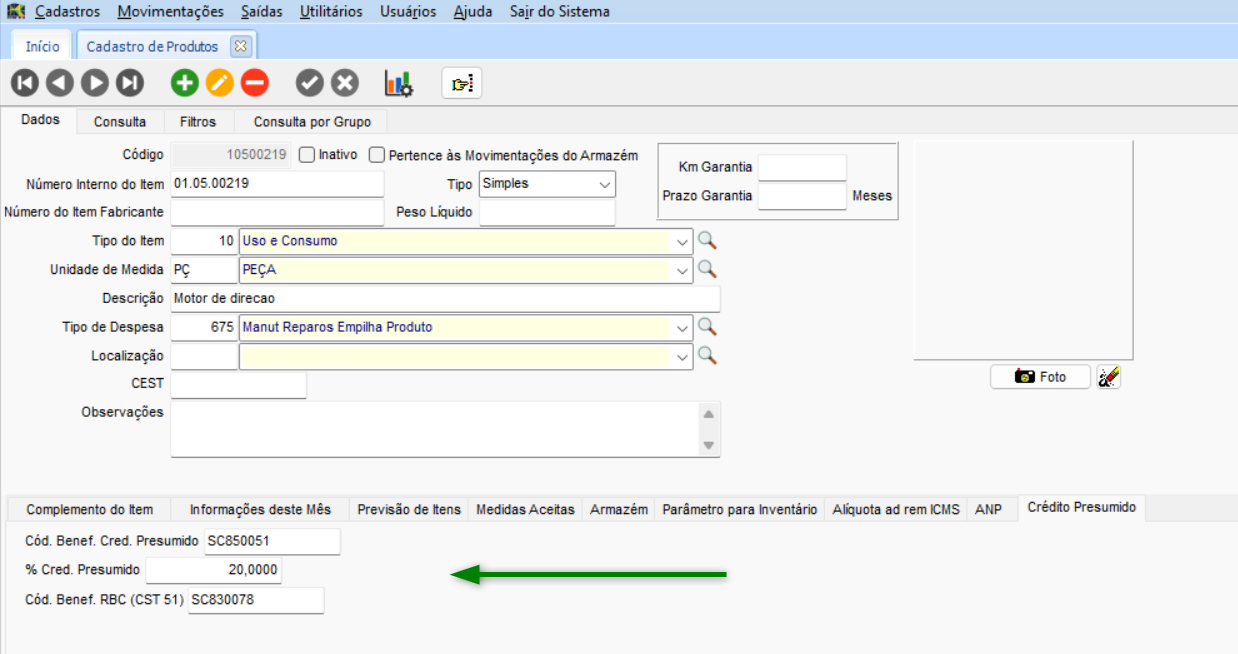Click the CEST input field
Screen dimensions: 1238x654
[238, 384]
